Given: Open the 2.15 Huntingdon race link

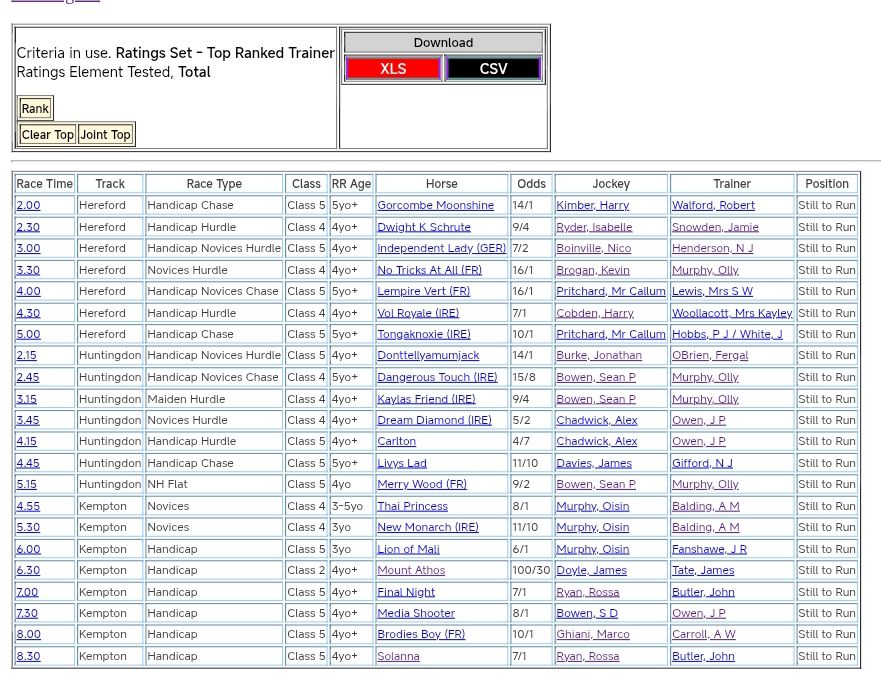Looking at the screenshot, I should click(x=27, y=356).
